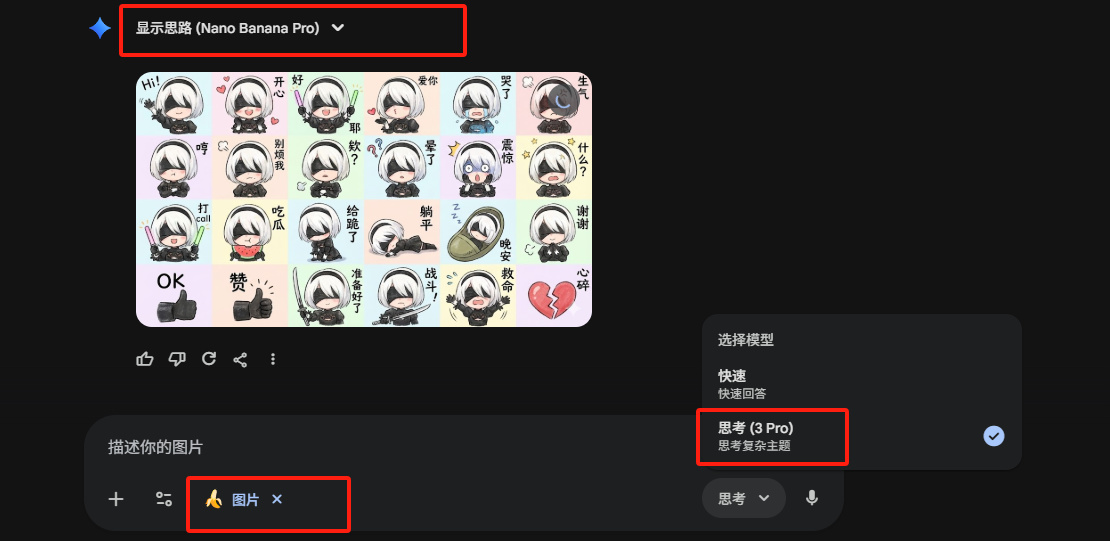Choose the 思考 (3 Pro) model option
The width and height of the screenshot is (1110, 541).
(x=862, y=436)
